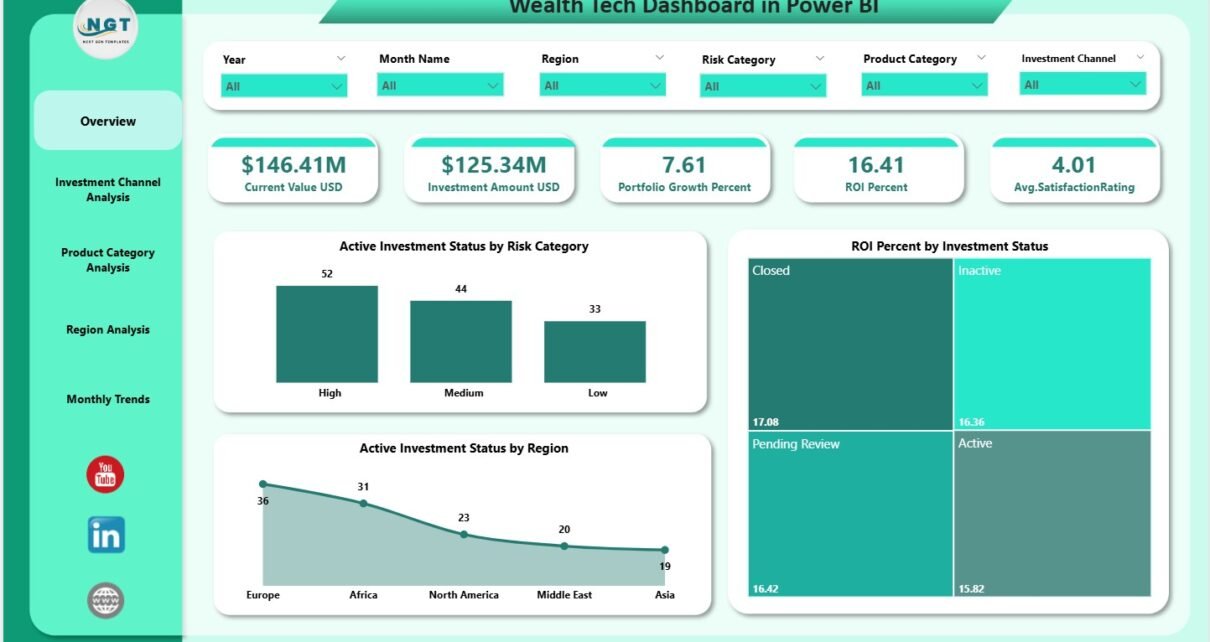Switch to the Overview page
1210x642 pixels.
(108, 121)
